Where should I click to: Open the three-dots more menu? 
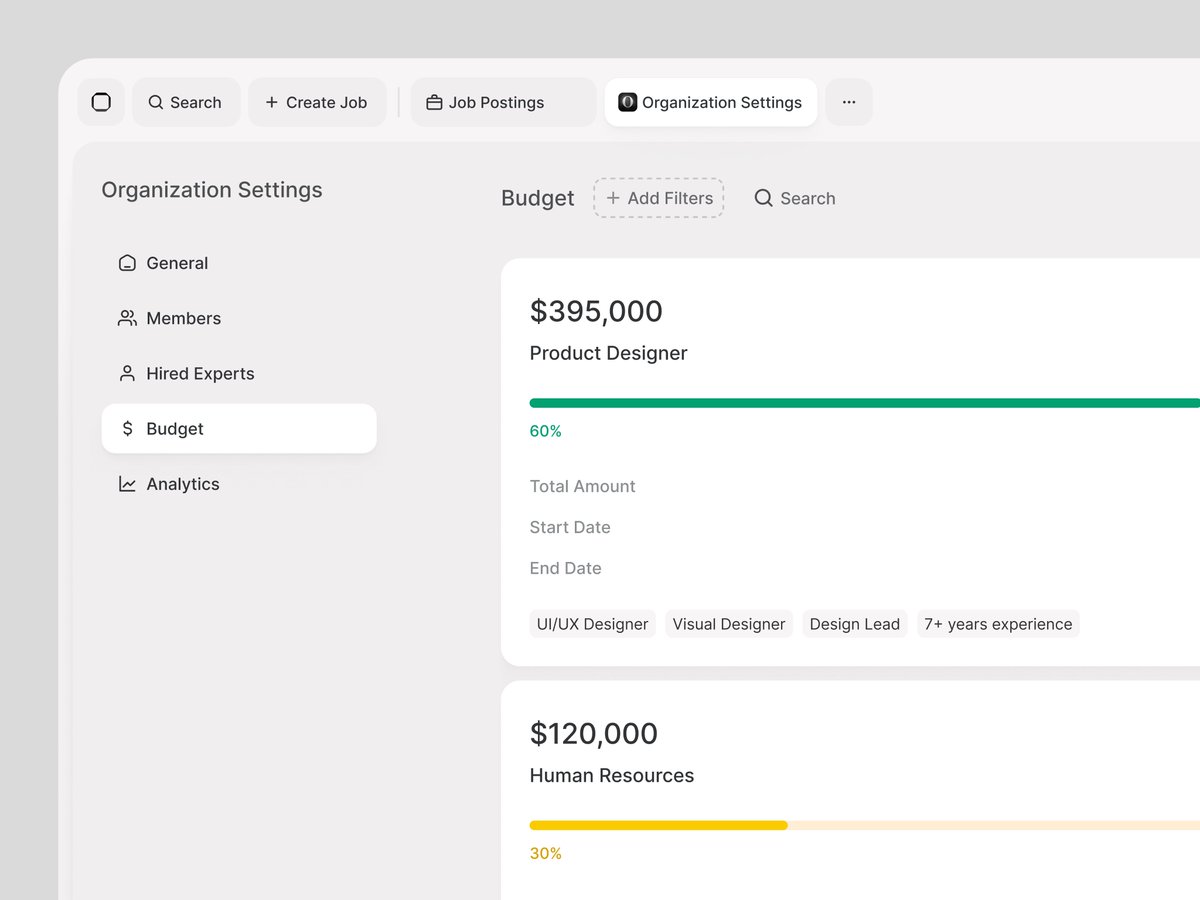849,102
